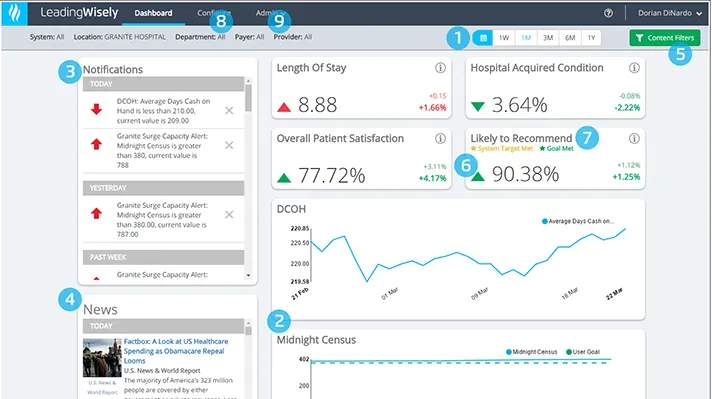Click Notifications scrollbar down arrow
Image resolution: width=712 pixels, height=399 pixels.
248,275
